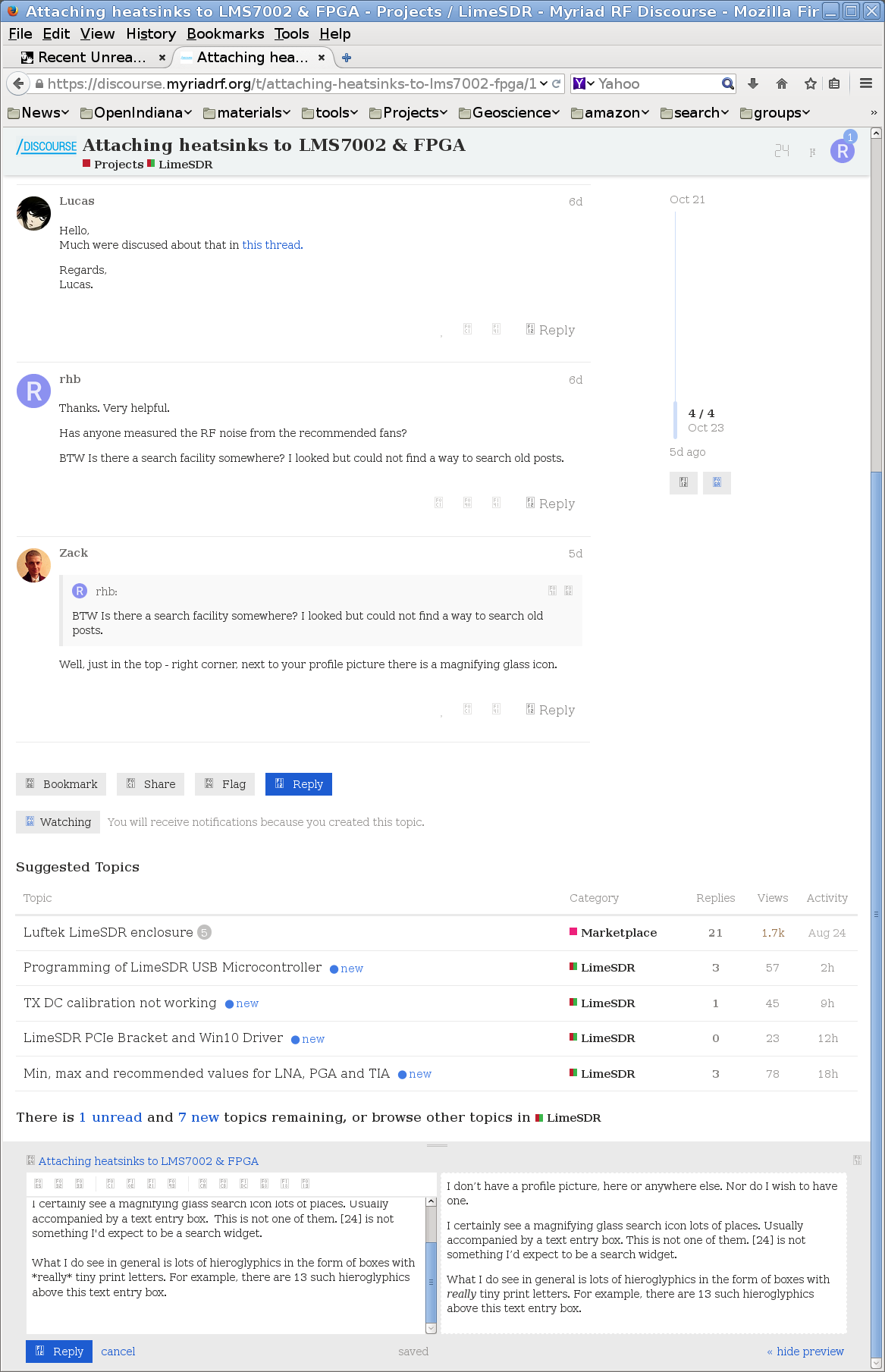Open the Yahoo search engine dropdown
The height and width of the screenshot is (1372, 885).
(x=584, y=83)
